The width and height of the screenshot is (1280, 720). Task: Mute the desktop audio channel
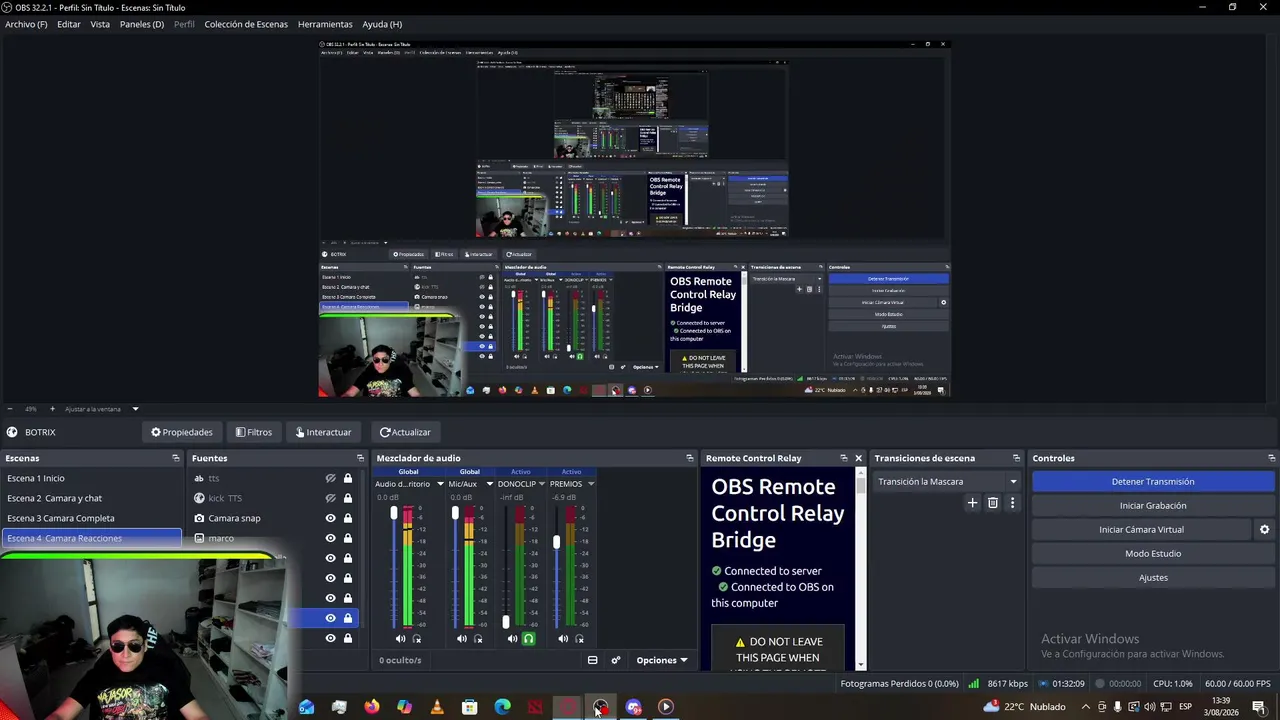tap(401, 639)
